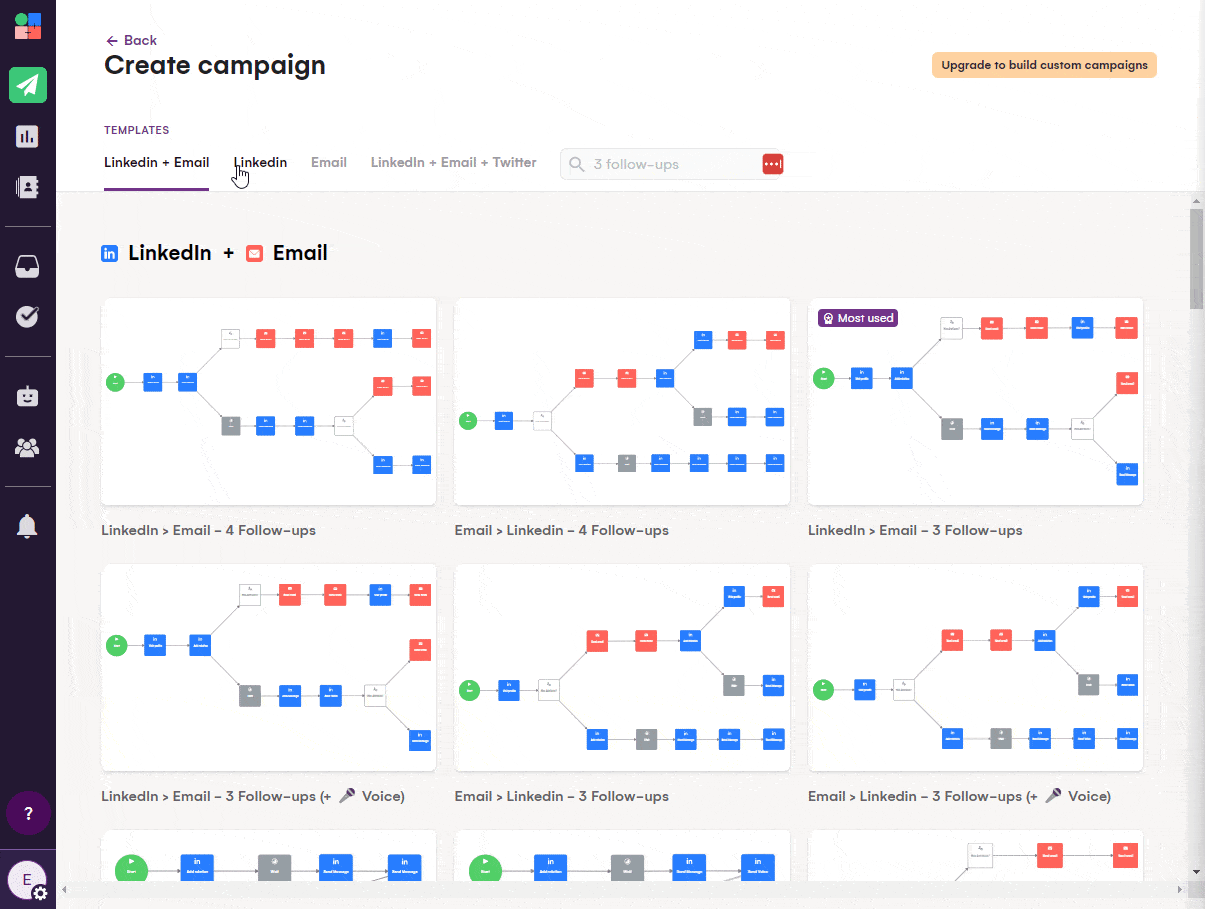The height and width of the screenshot is (909, 1205).
Task: Open the Campaigns paper-plane icon
Action: coord(28,85)
